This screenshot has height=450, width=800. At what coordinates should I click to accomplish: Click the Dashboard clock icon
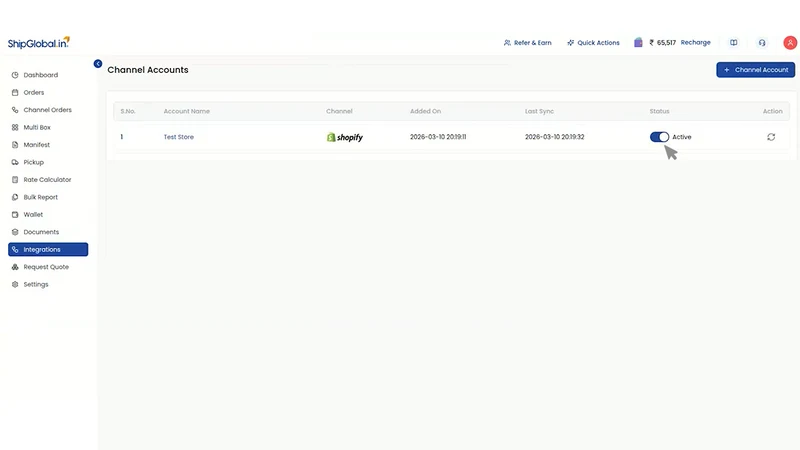click(x=15, y=75)
